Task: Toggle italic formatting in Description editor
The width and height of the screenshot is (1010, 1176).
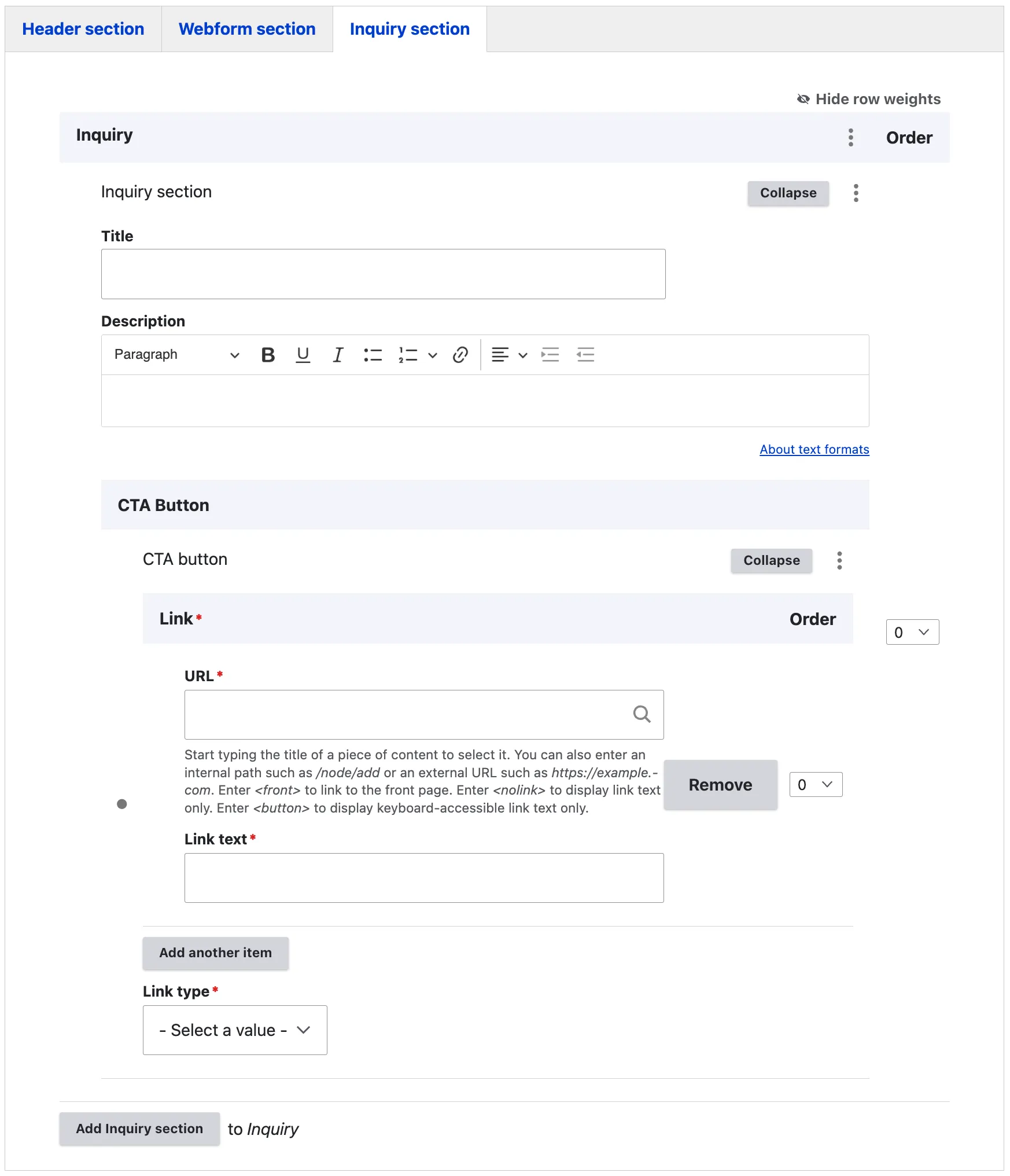Action: (x=338, y=355)
